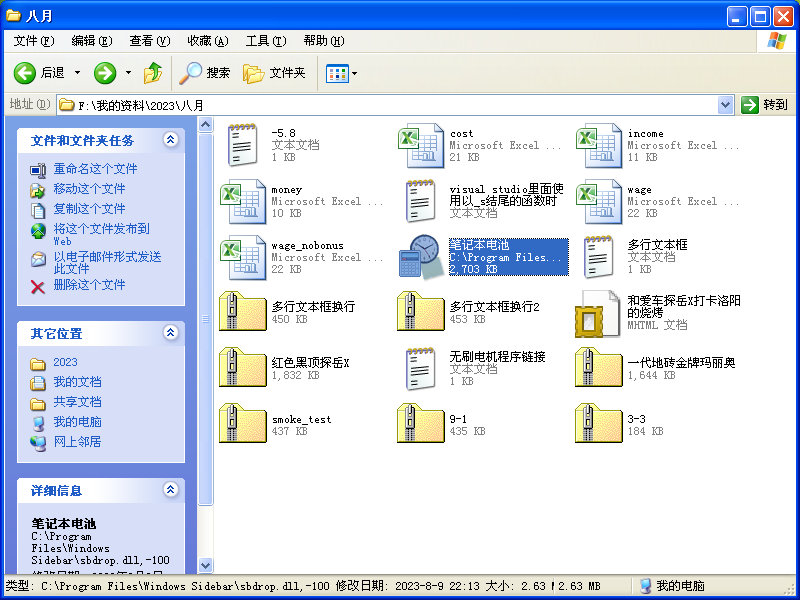Click the 我的电脑 link in 其它位置

click(x=77, y=422)
